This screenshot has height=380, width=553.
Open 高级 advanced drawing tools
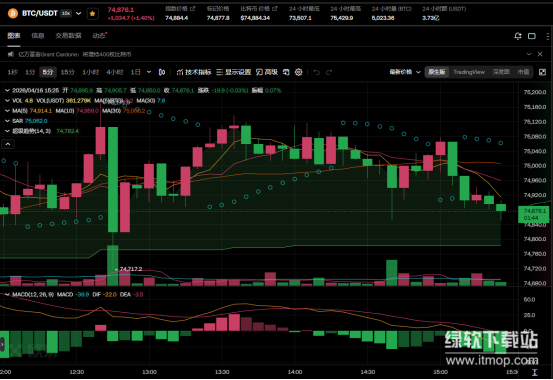tap(267, 72)
